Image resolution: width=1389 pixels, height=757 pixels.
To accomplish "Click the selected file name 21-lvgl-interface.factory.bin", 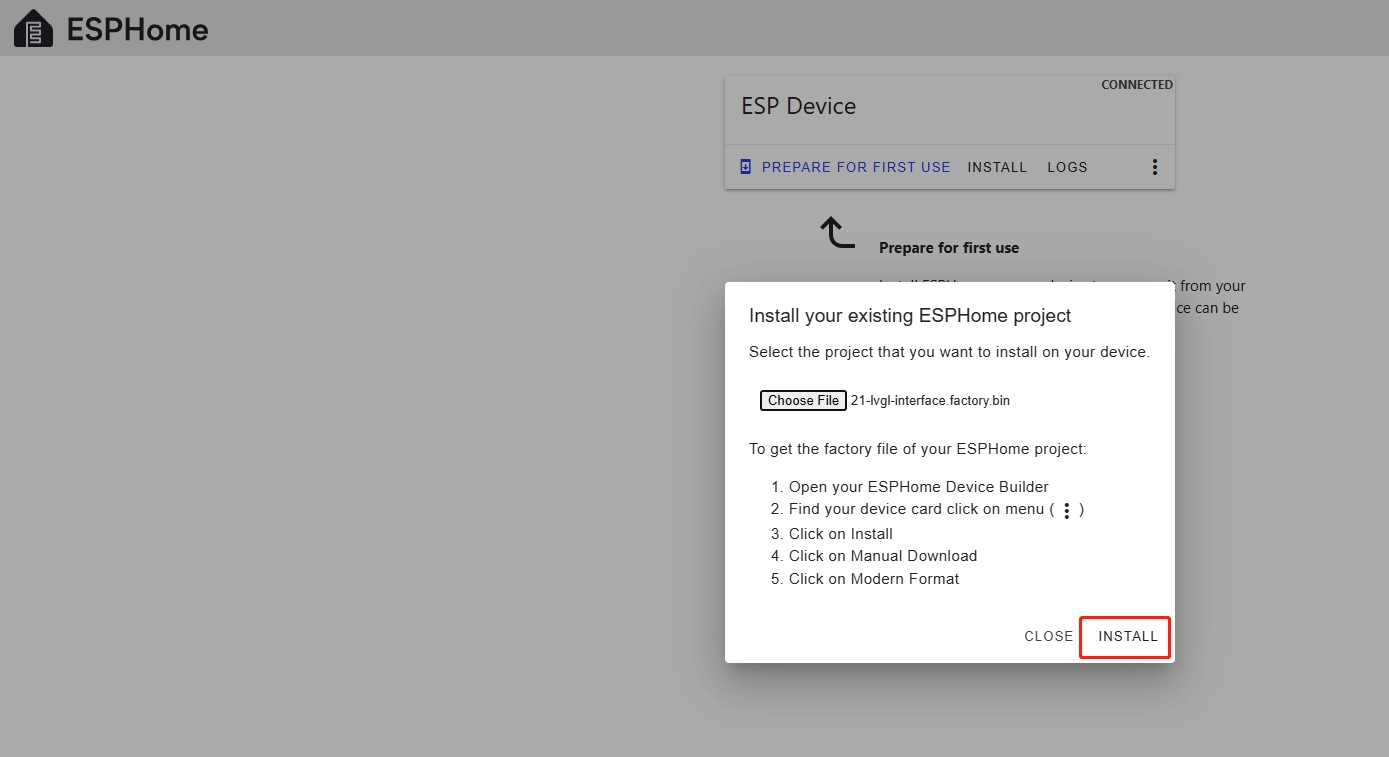I will tap(930, 401).
